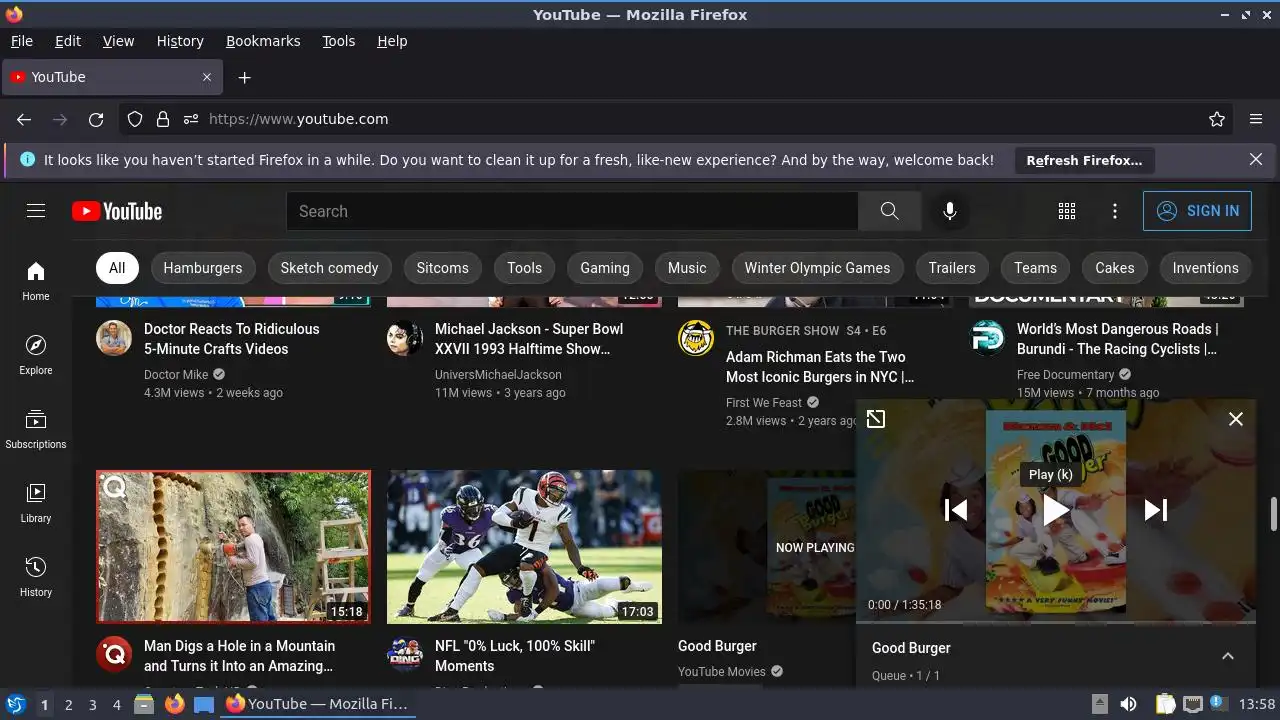Image resolution: width=1280 pixels, height=720 pixels.
Task: Open the File menu
Action: (x=22, y=41)
